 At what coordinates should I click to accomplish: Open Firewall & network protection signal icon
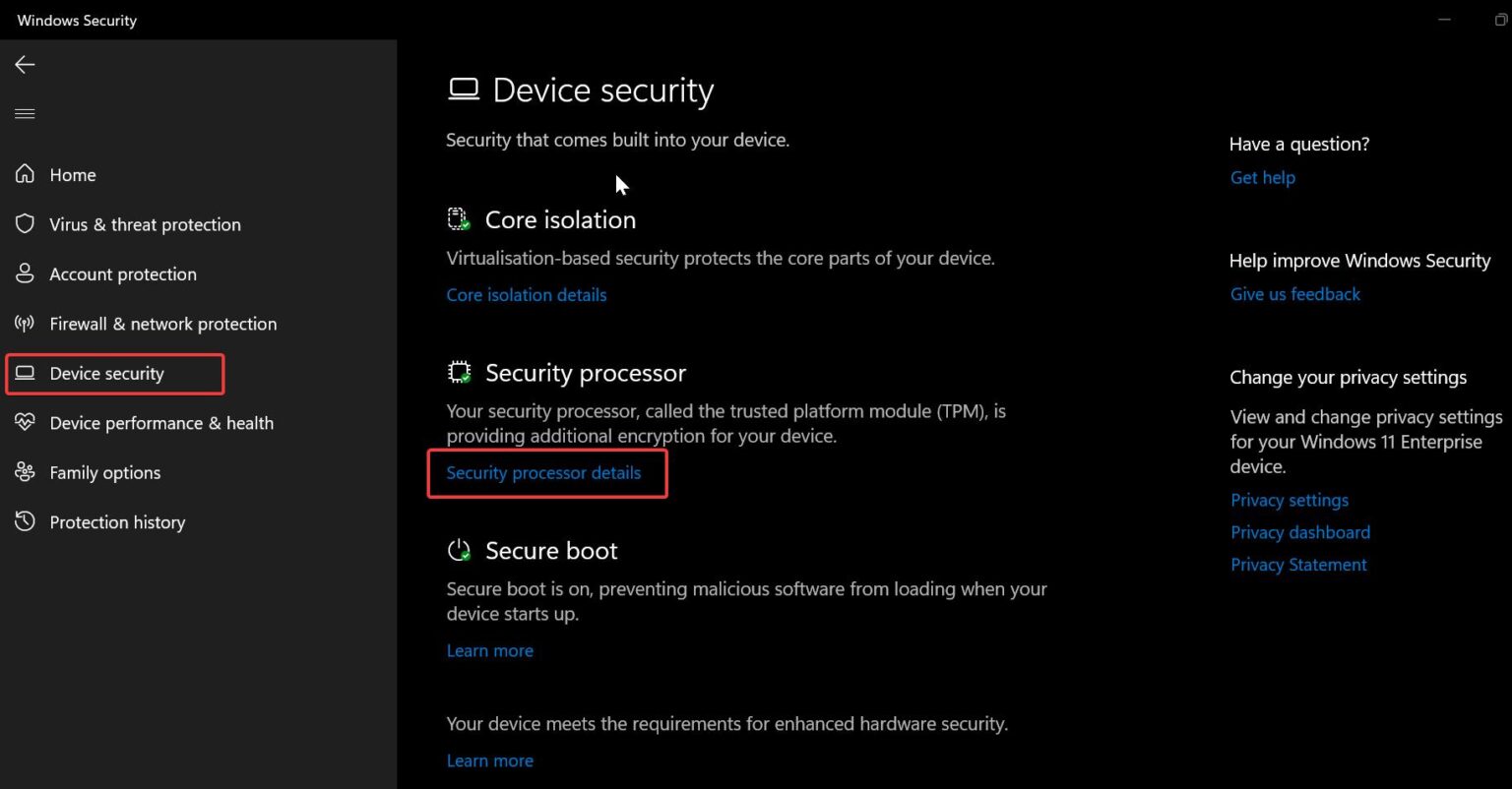25,323
